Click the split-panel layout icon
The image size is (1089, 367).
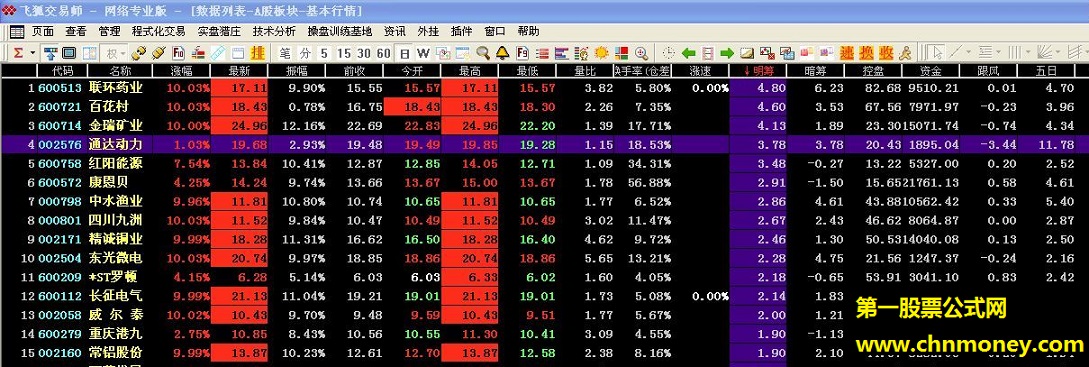coord(90,53)
